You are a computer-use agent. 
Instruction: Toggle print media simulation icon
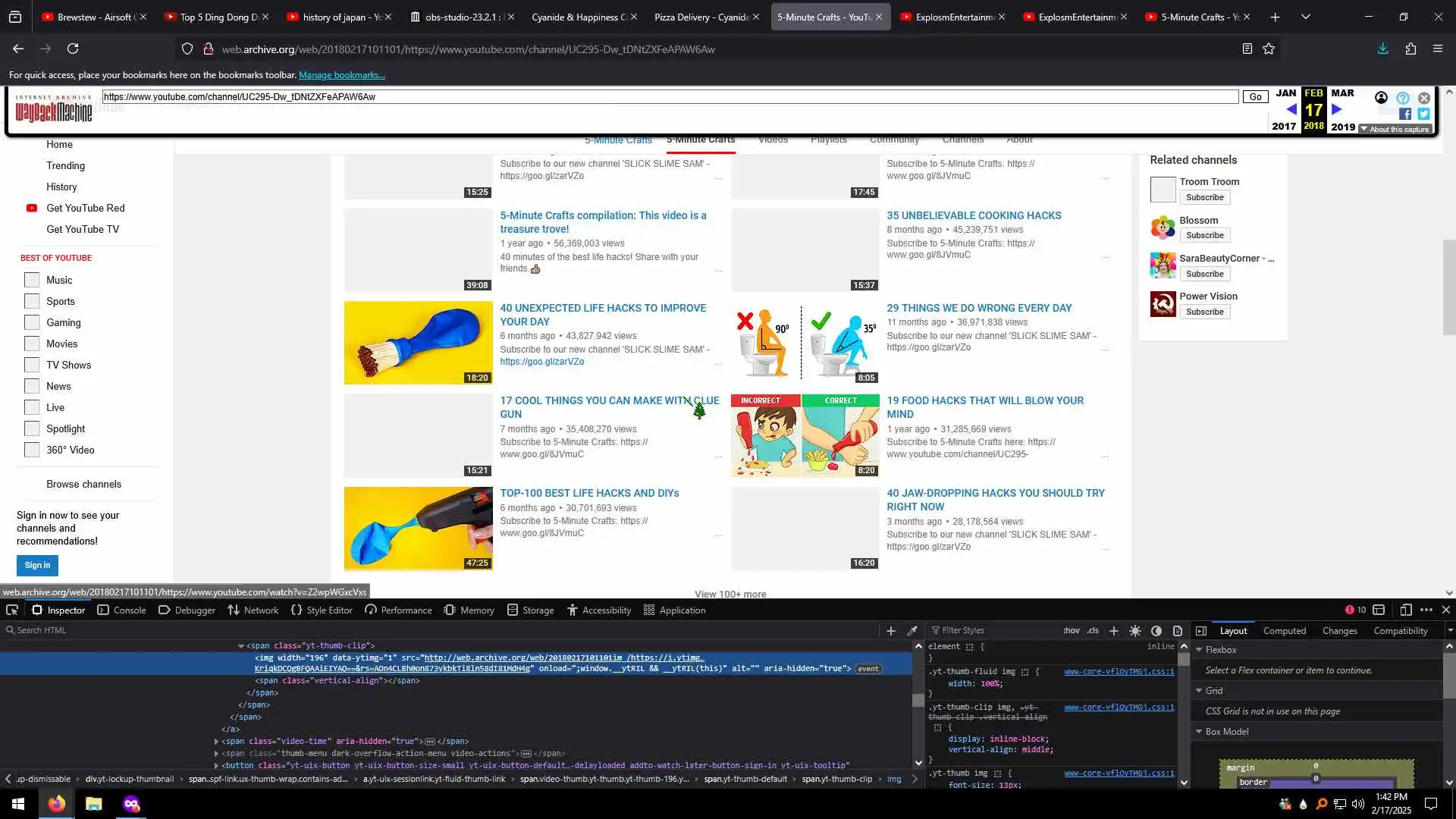click(1178, 630)
